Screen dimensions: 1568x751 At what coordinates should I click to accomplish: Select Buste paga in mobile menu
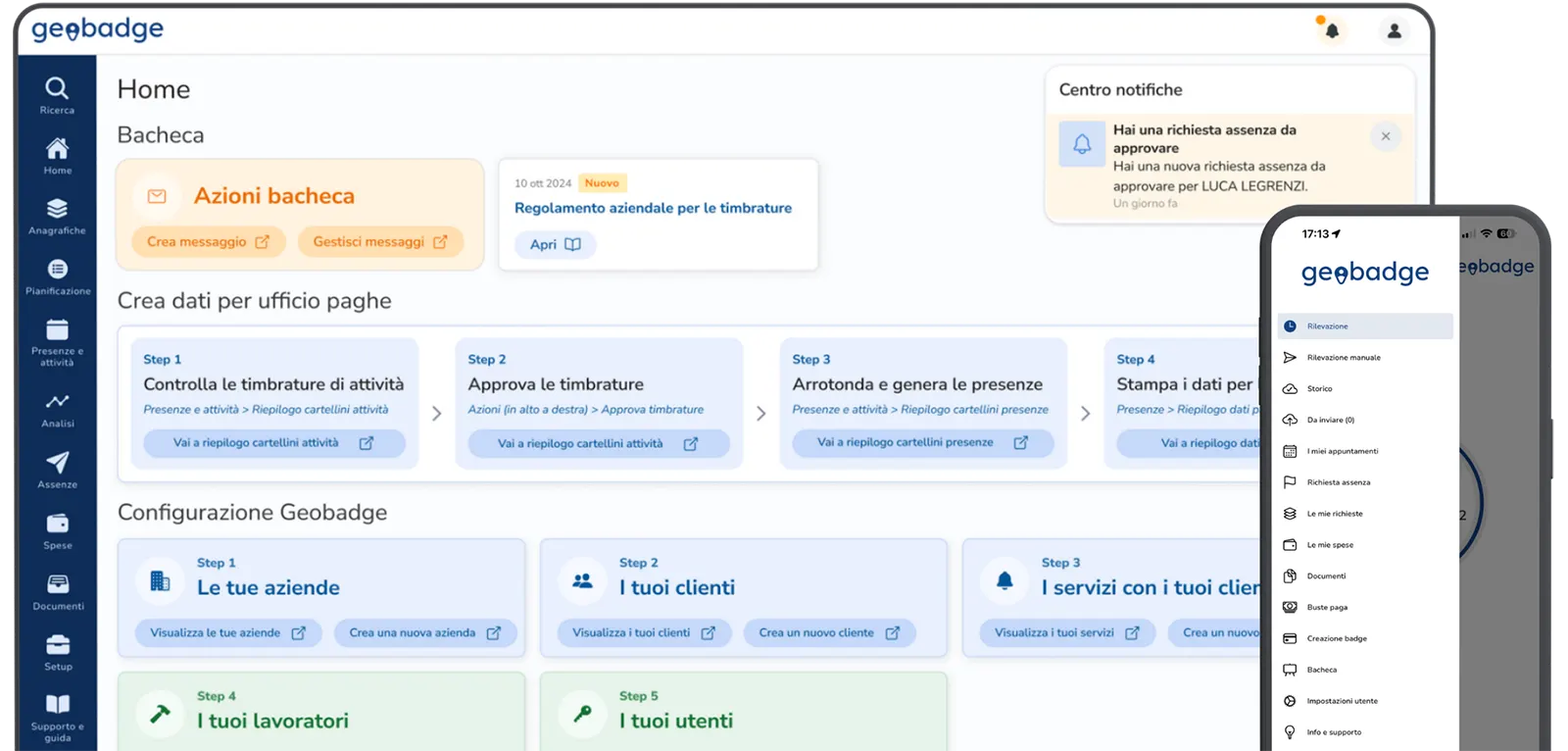[x=1327, y=608]
